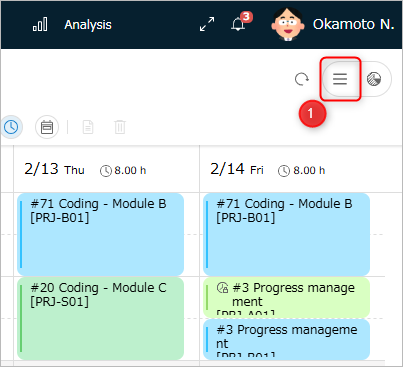This screenshot has width=403, height=367.
Task: Click 8.00 h clock on Thursday
Action: (123, 171)
